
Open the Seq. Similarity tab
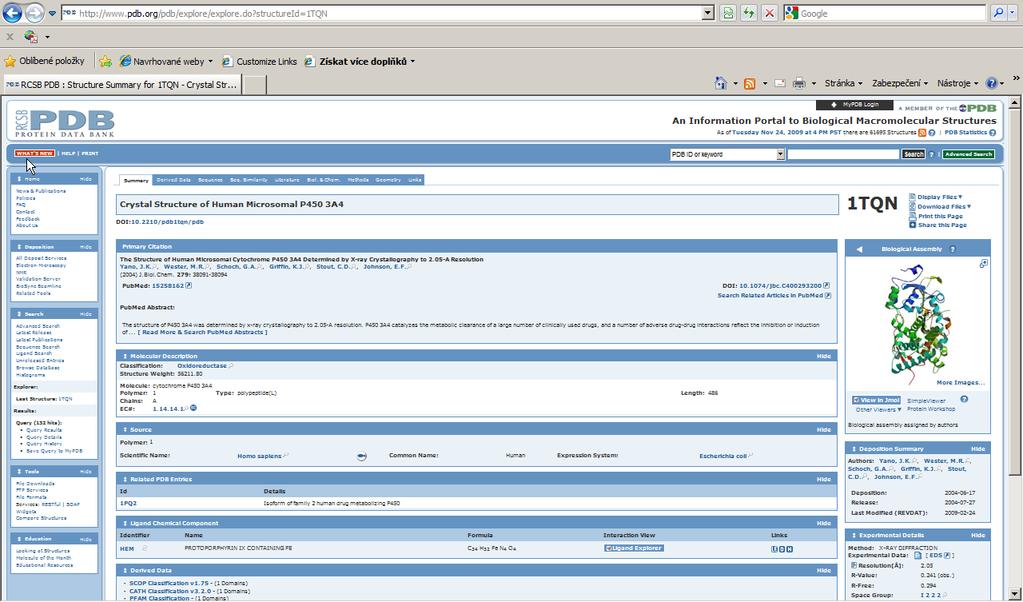[x=249, y=180]
